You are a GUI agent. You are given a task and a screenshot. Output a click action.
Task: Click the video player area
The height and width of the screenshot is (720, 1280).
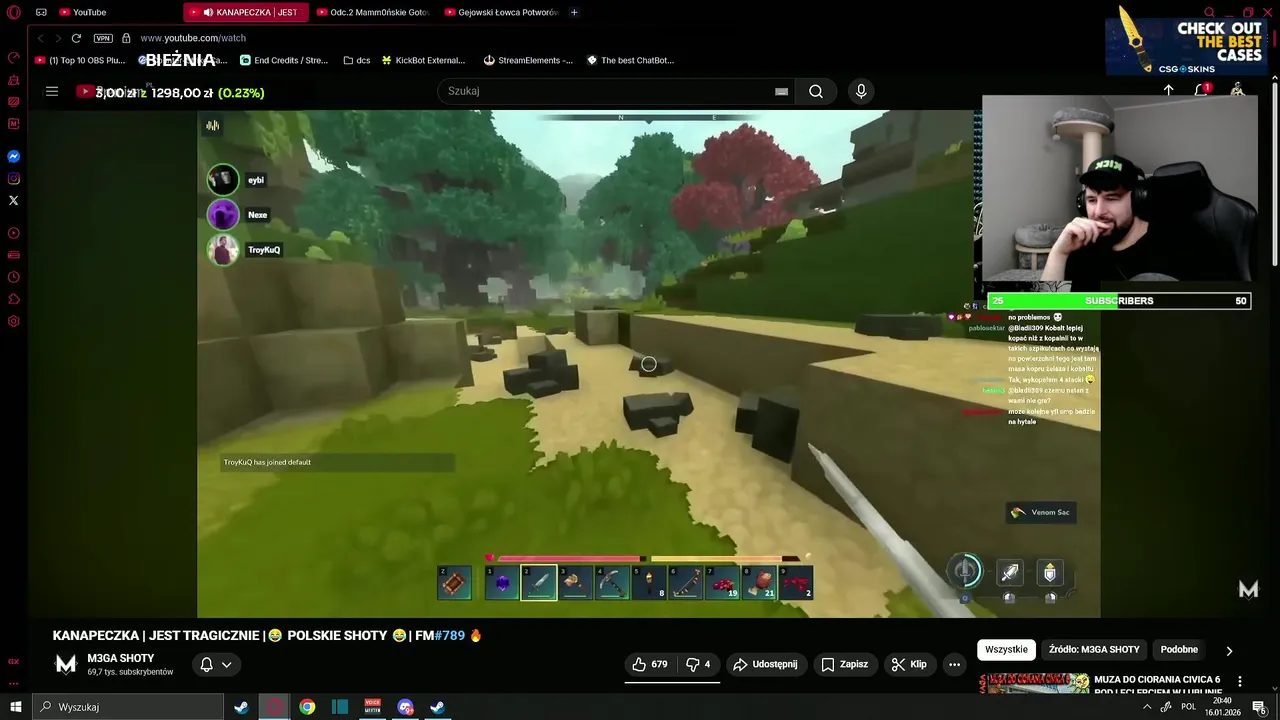(649, 364)
